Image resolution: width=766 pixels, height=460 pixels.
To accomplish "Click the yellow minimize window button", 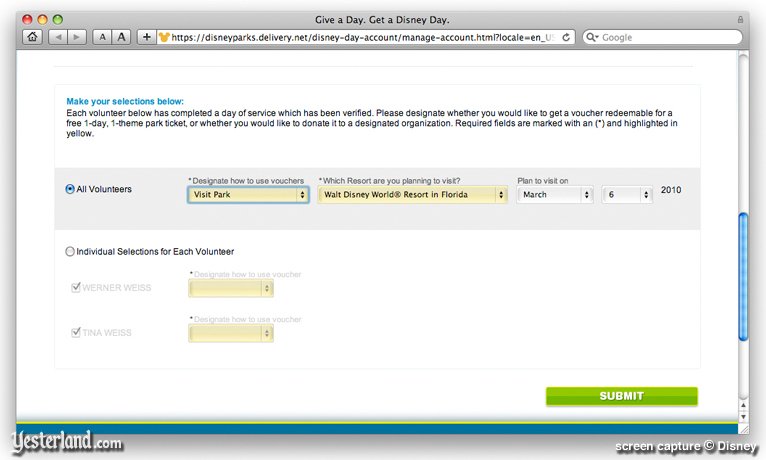I will pos(43,20).
